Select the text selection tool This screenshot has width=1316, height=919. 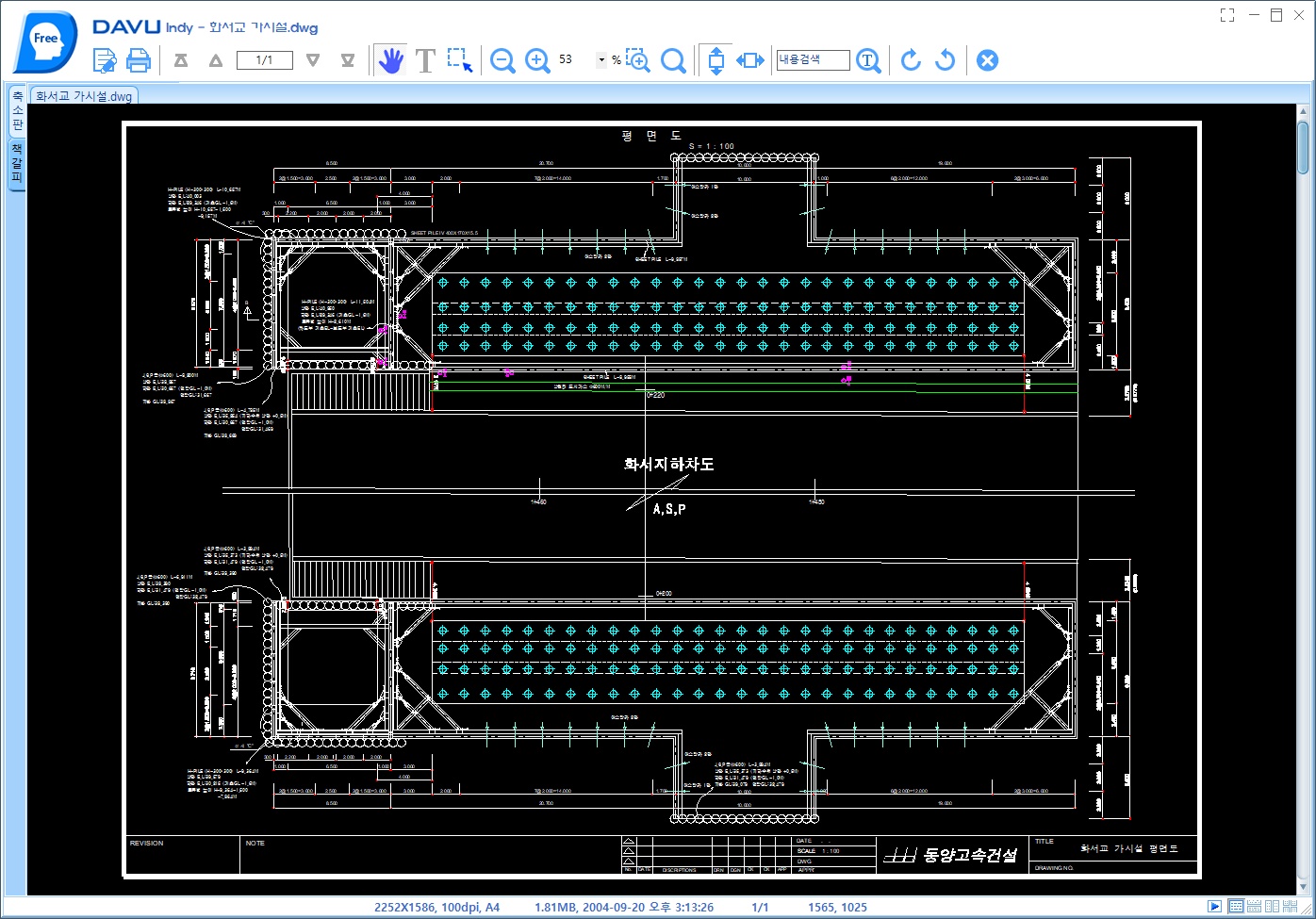425,60
